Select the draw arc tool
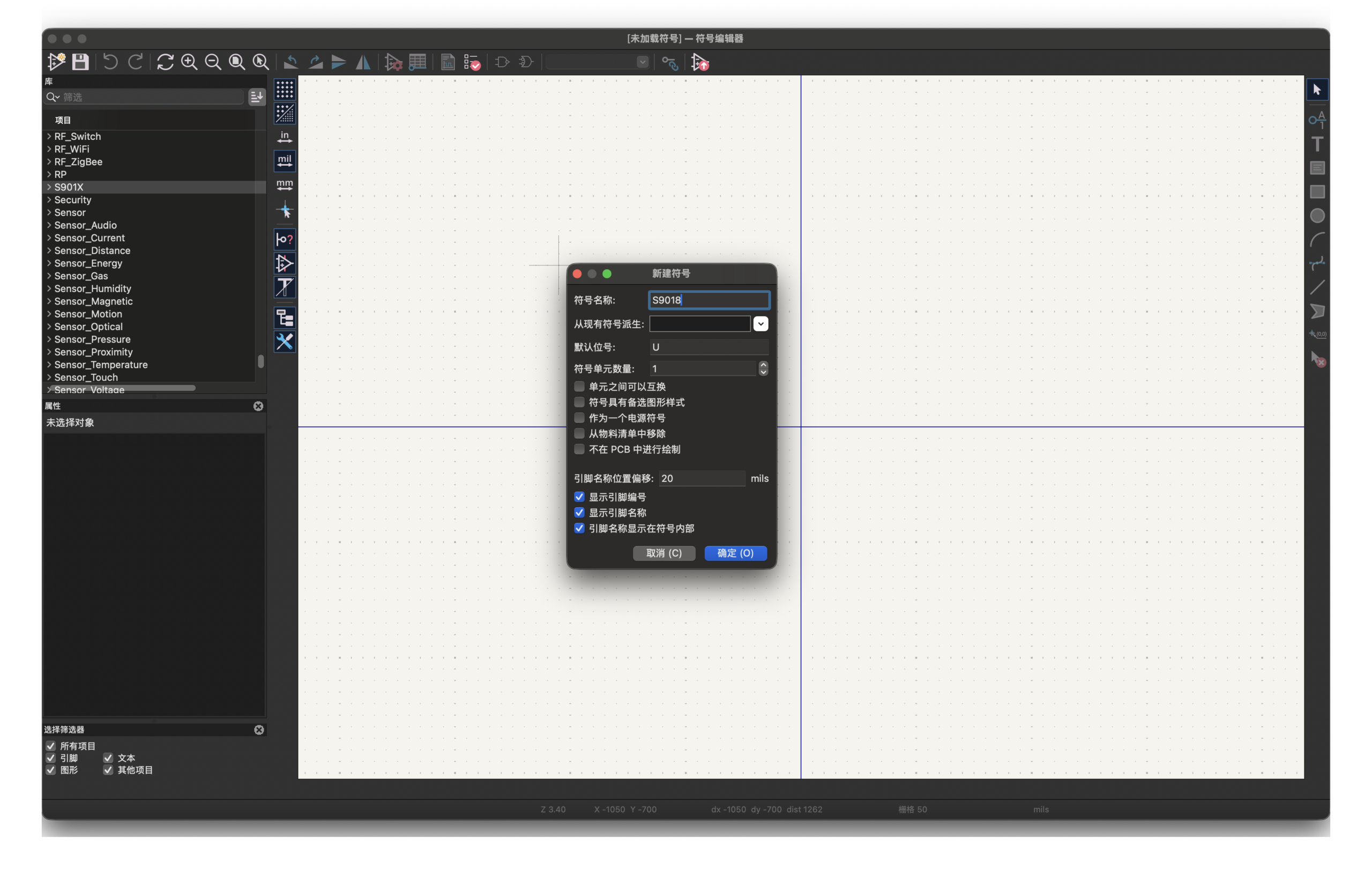Image resolution: width=1372 pixels, height=875 pixels. (x=1317, y=240)
